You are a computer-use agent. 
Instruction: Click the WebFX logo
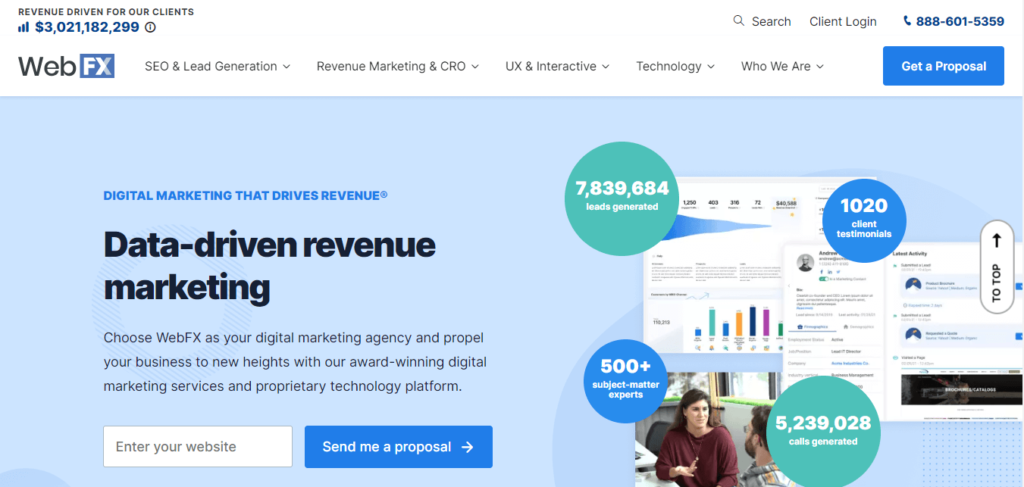[x=67, y=66]
